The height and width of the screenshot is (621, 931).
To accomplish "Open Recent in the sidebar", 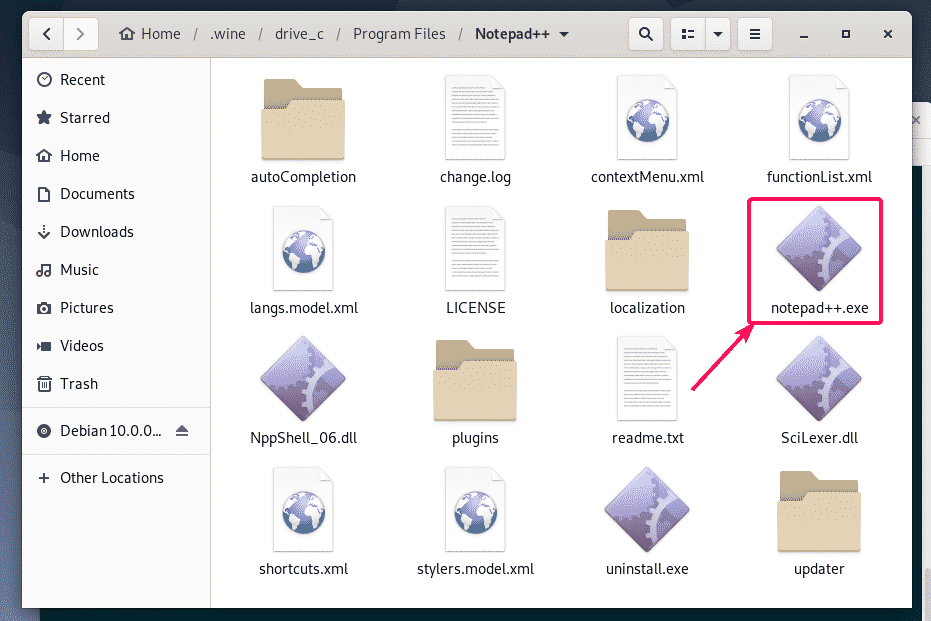I will click(116, 80).
